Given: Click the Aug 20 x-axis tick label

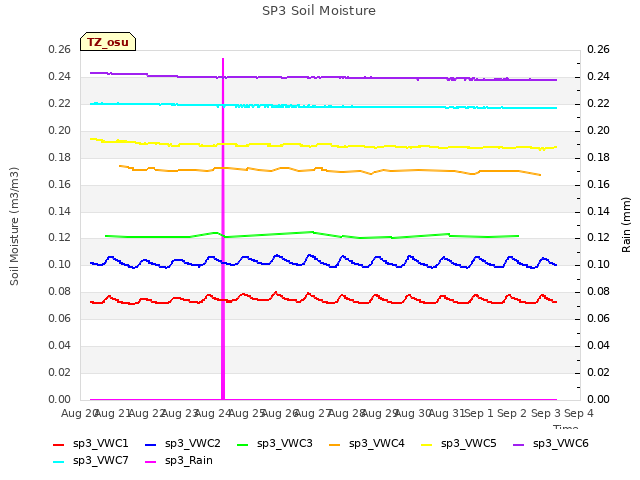Looking at the screenshot, I should click(x=80, y=413).
